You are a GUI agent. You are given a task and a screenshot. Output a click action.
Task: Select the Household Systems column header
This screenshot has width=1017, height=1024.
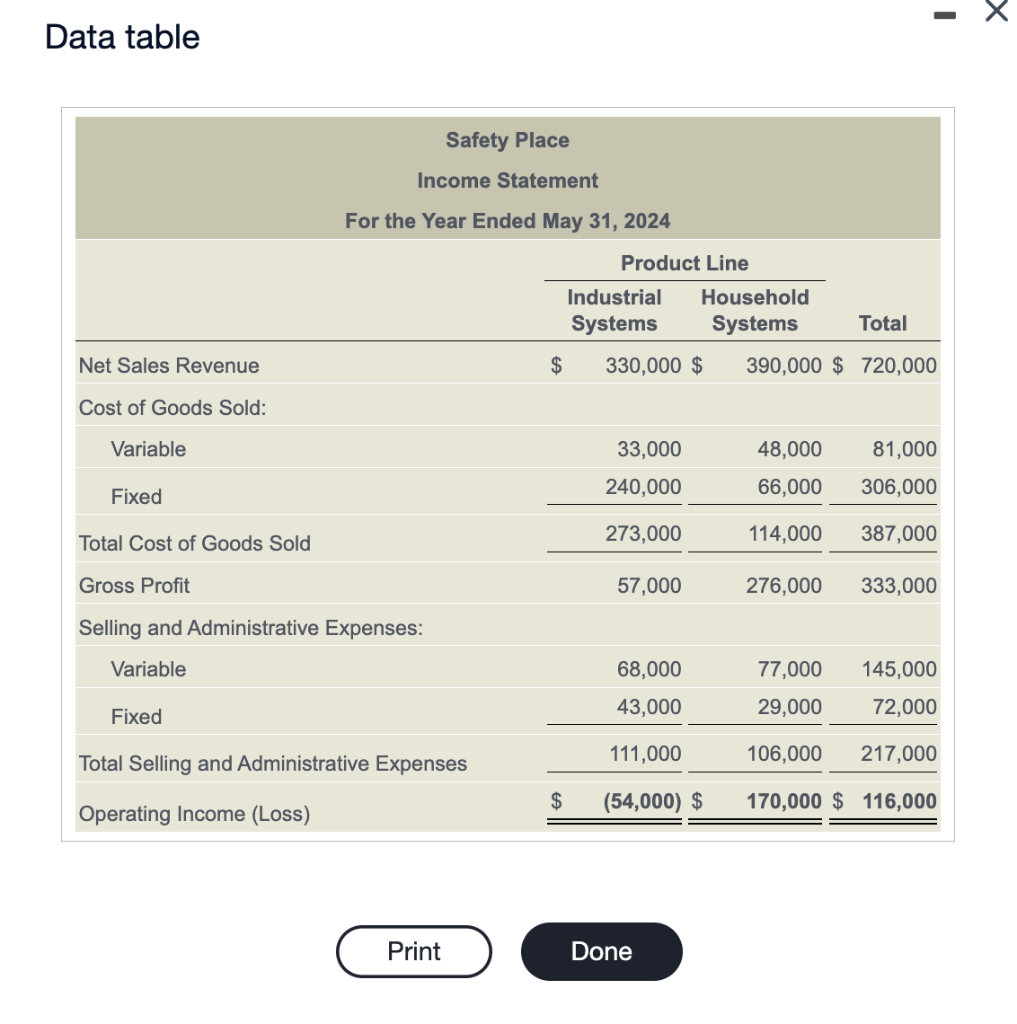point(755,310)
